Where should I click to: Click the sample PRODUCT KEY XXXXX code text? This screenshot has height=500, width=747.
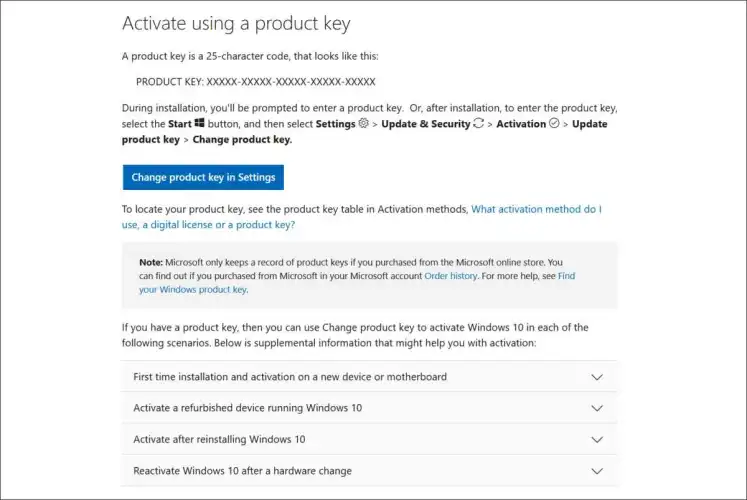pyautogui.click(x=255, y=80)
